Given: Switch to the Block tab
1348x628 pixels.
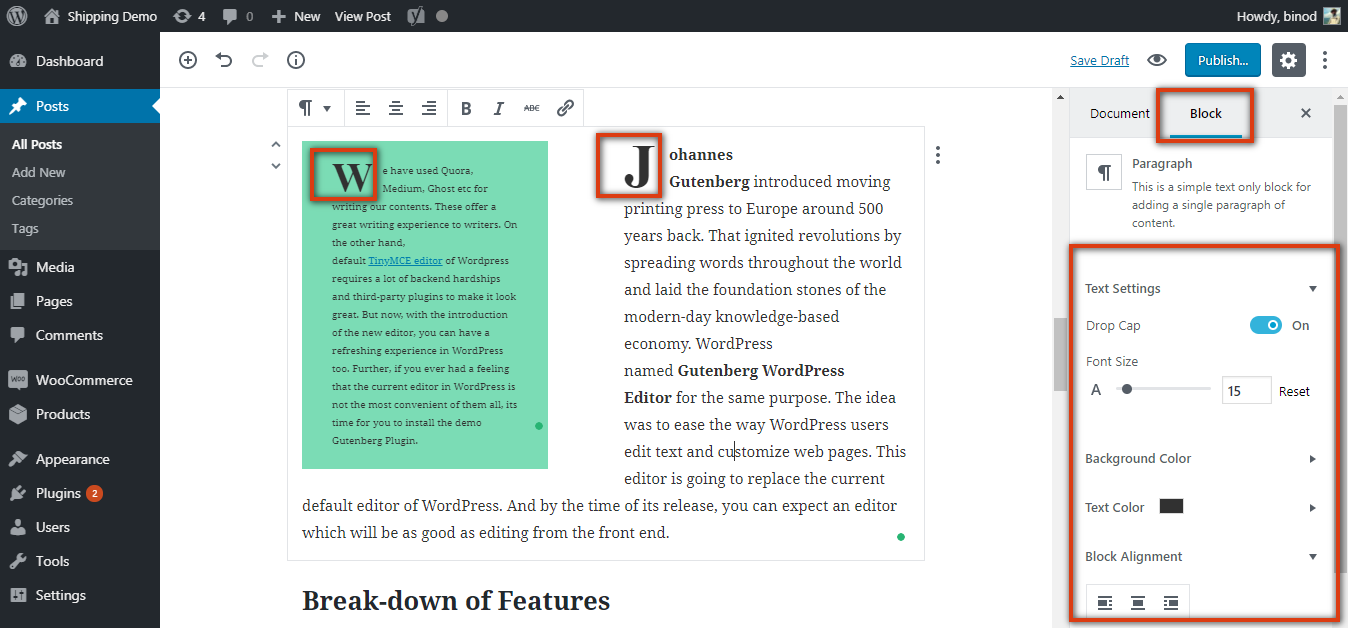Looking at the screenshot, I should [1206, 113].
